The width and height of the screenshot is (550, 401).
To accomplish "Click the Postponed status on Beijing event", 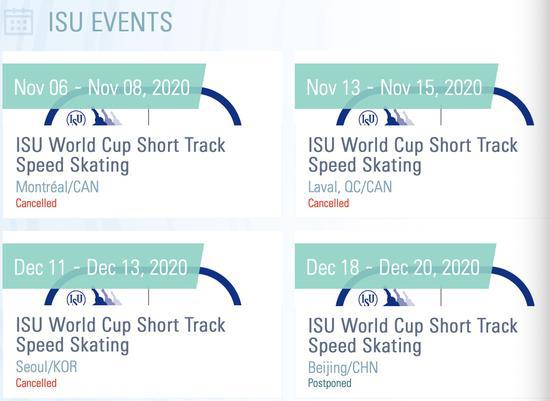I will (x=329, y=383).
